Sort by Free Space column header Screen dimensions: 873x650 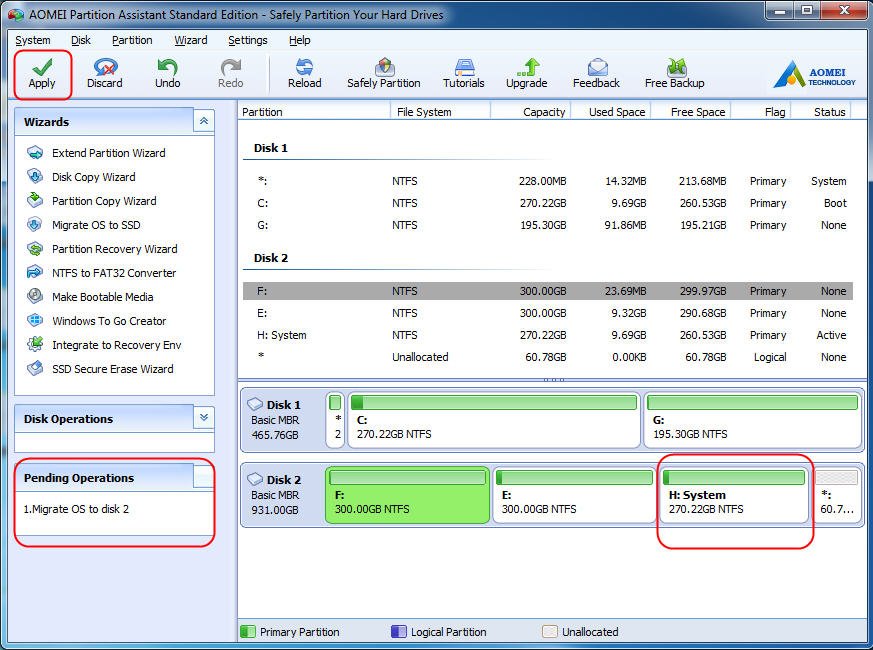coord(690,111)
